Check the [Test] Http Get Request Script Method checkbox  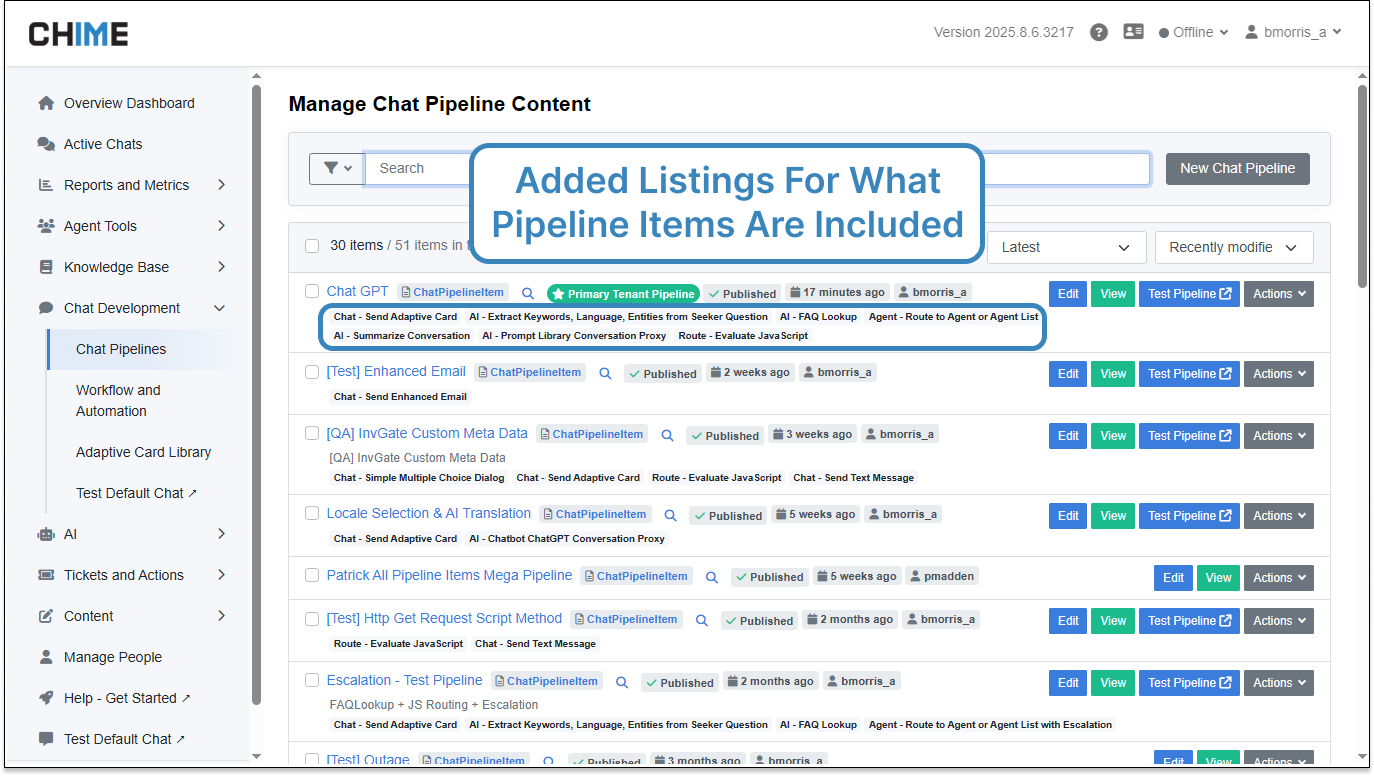pos(312,619)
